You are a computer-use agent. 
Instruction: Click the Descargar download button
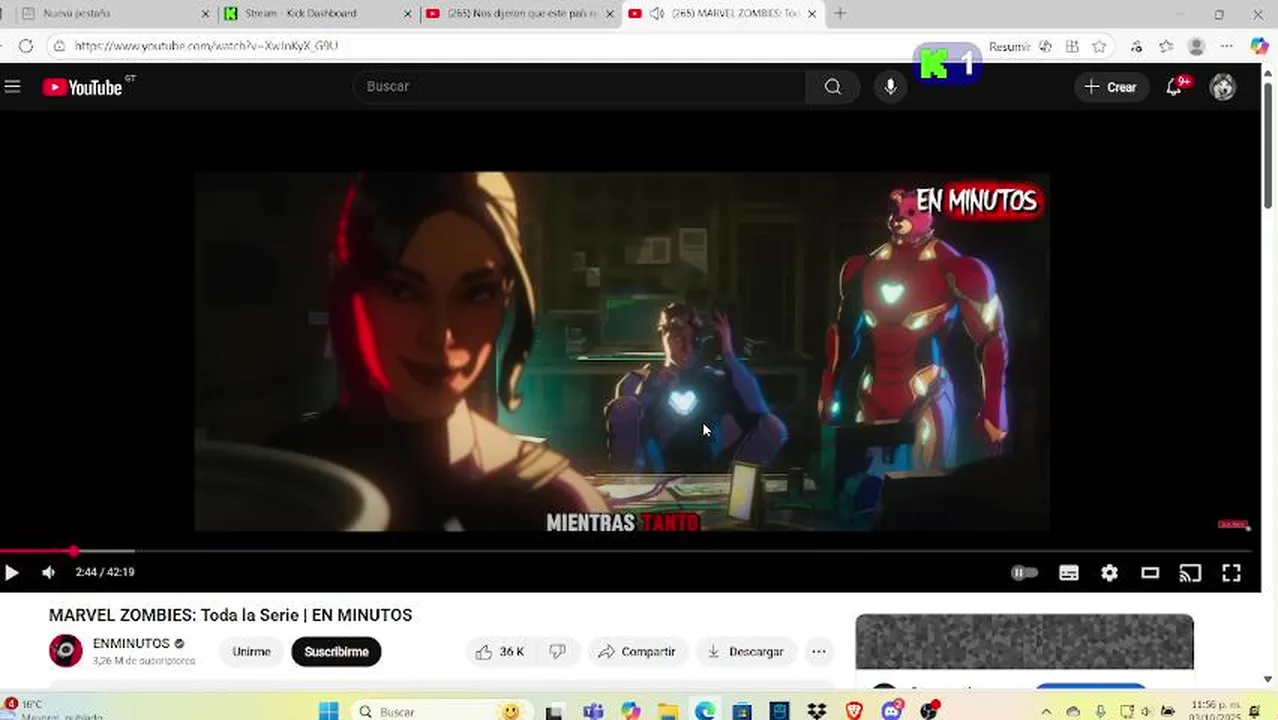[x=746, y=652]
